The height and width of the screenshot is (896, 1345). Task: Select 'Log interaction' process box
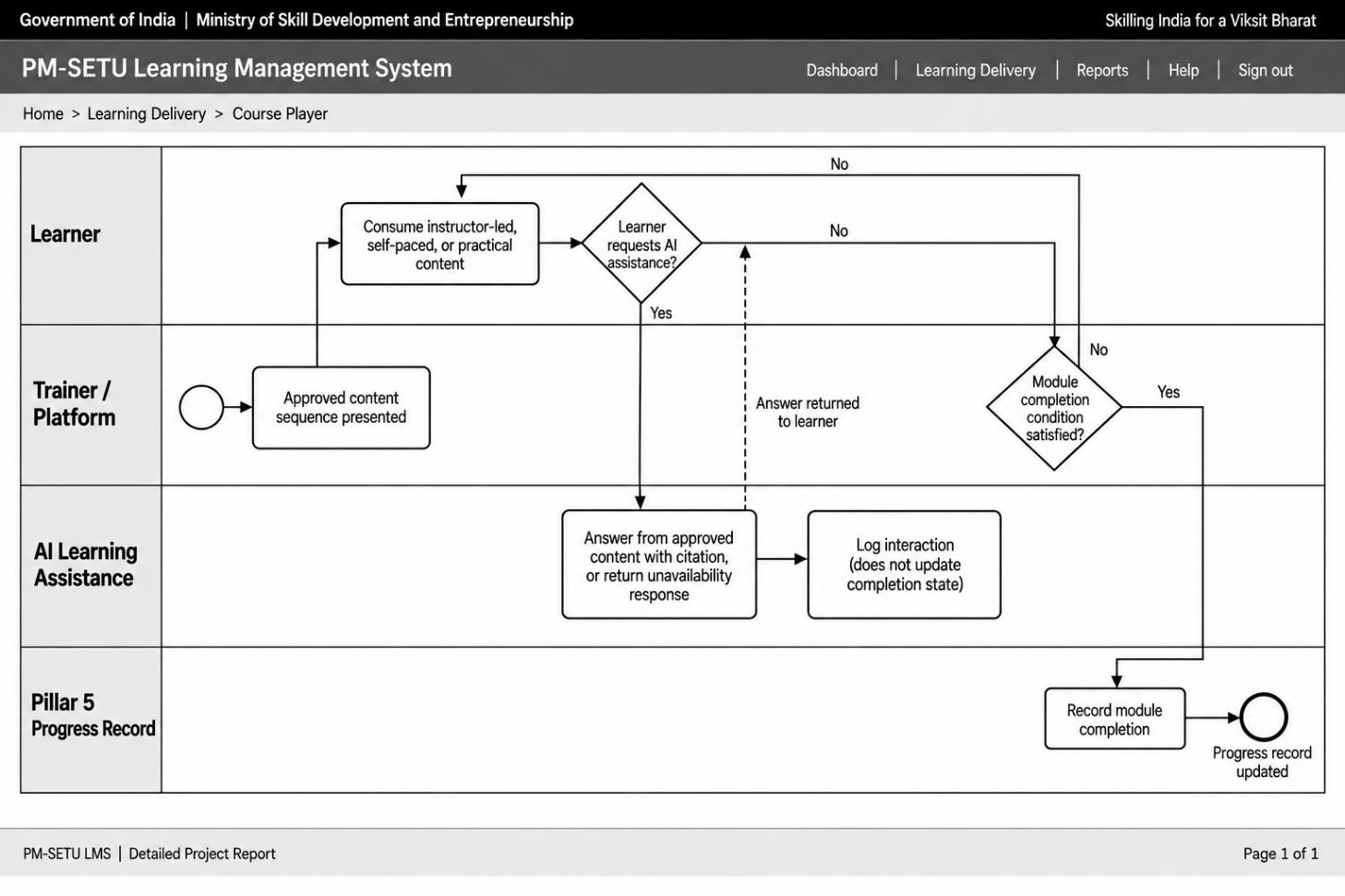905,565
